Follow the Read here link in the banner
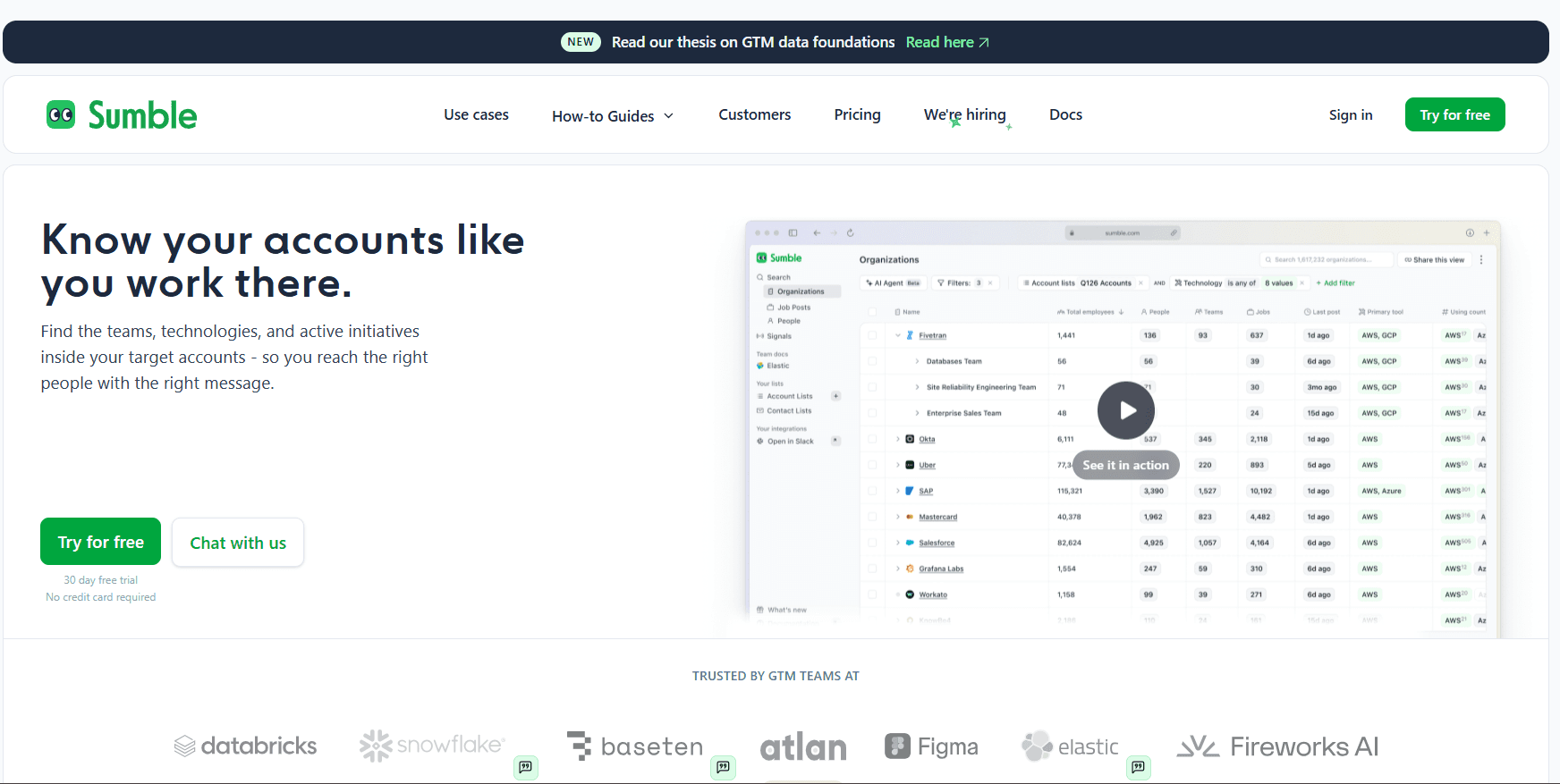 coord(947,42)
